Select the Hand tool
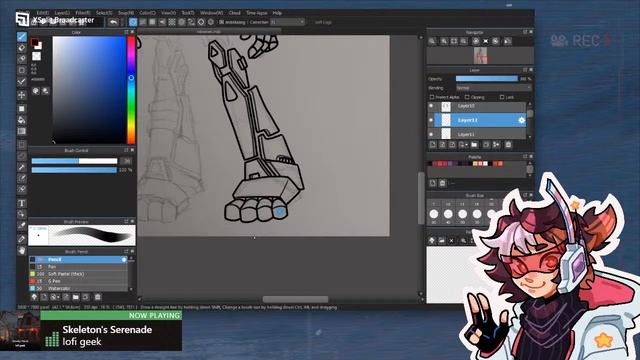Image resolution: width=640 pixels, height=360 pixels. pos(22,250)
